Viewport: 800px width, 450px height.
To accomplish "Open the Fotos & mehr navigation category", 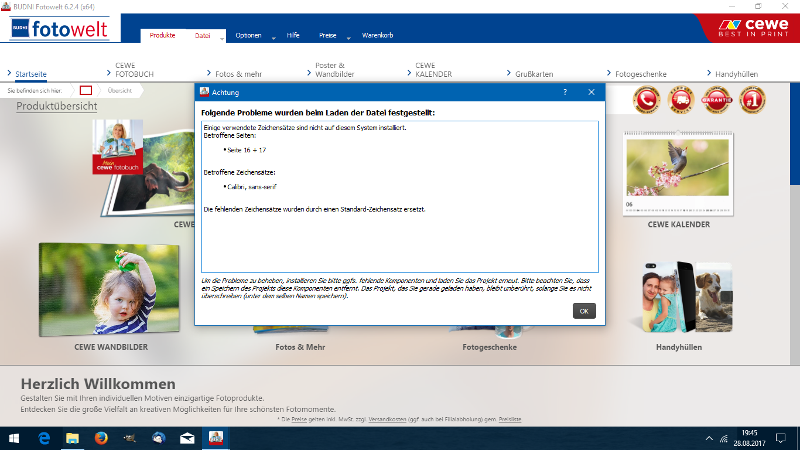I will coord(238,74).
